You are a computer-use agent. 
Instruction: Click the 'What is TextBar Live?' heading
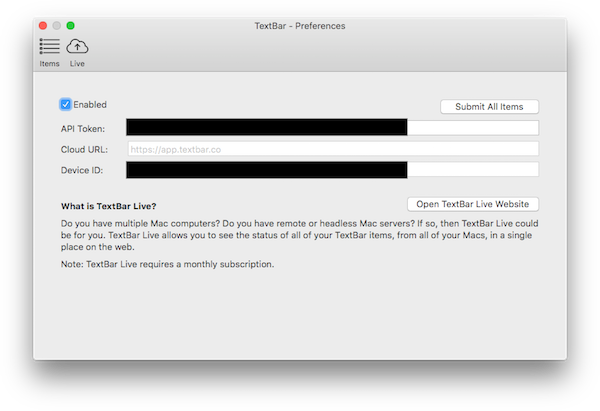tap(108, 206)
